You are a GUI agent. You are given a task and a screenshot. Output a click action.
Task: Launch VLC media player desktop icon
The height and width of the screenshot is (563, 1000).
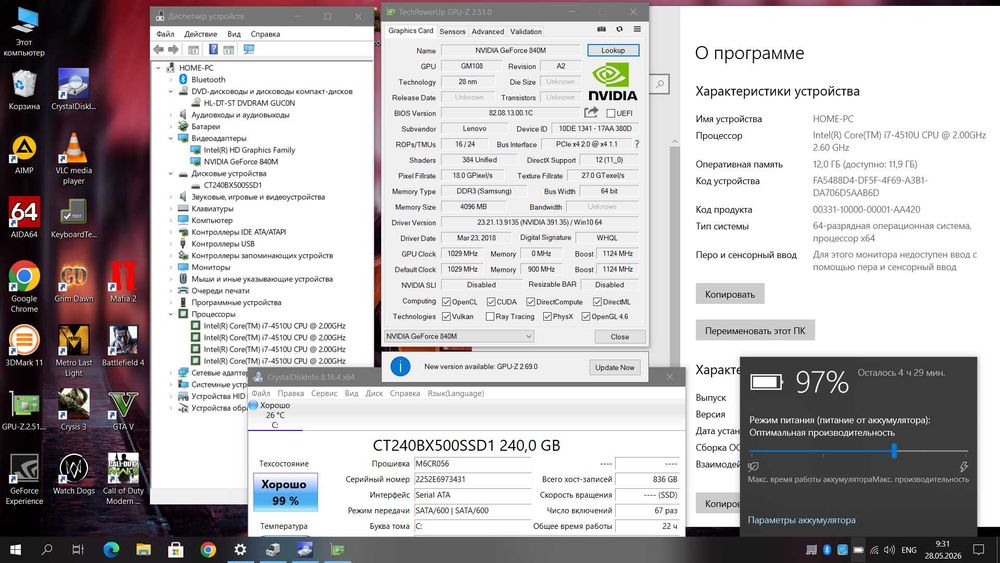click(73, 158)
